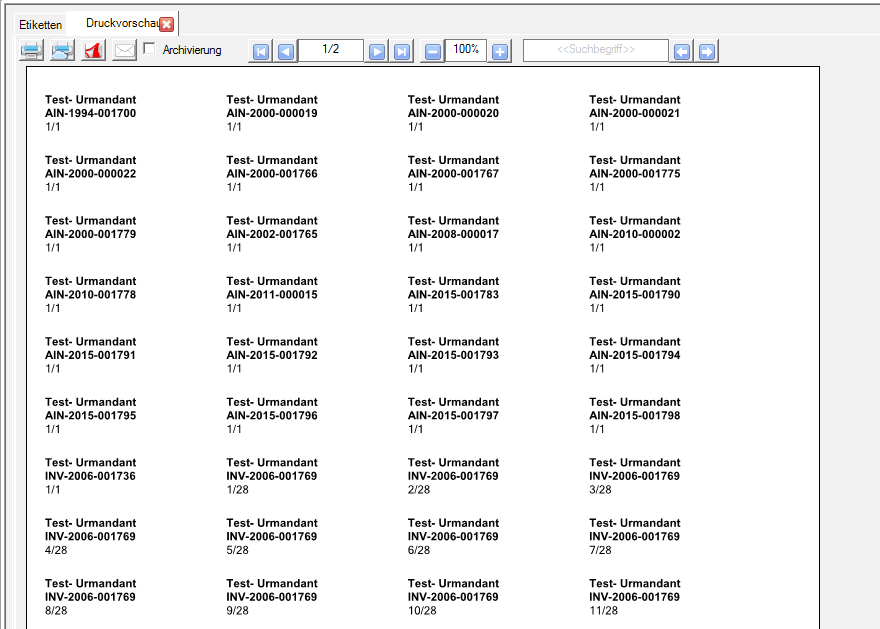The height and width of the screenshot is (629, 880).
Task: Jump to the first page
Action: 261,52
